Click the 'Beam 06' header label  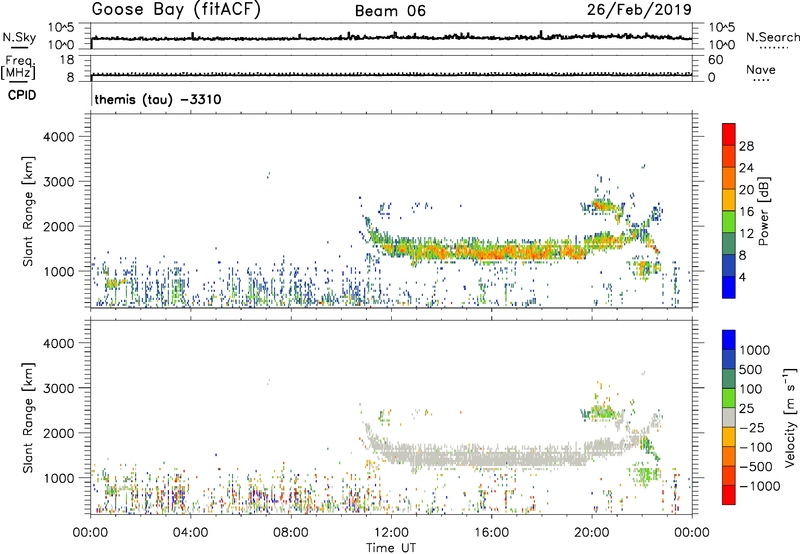click(390, 11)
